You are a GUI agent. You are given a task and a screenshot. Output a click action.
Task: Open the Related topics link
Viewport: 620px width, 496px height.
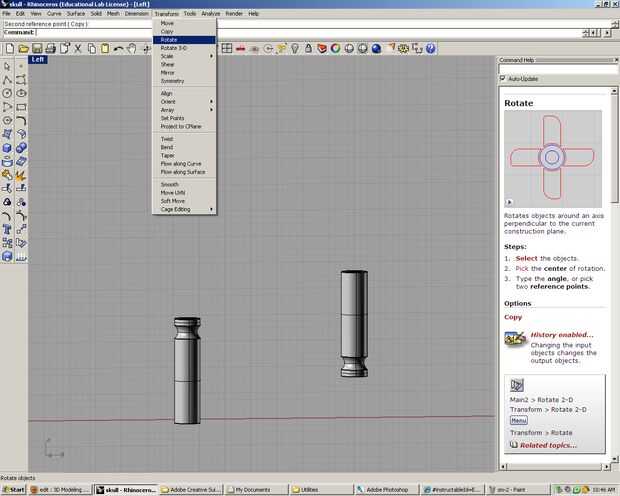pos(547,446)
